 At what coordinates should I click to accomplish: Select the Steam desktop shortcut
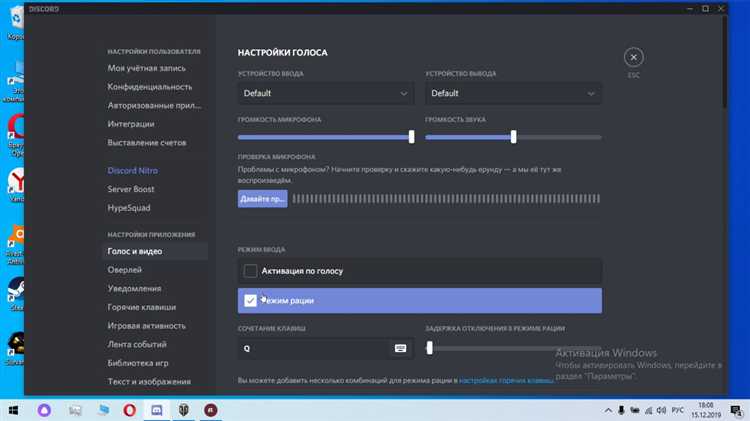coord(15,292)
